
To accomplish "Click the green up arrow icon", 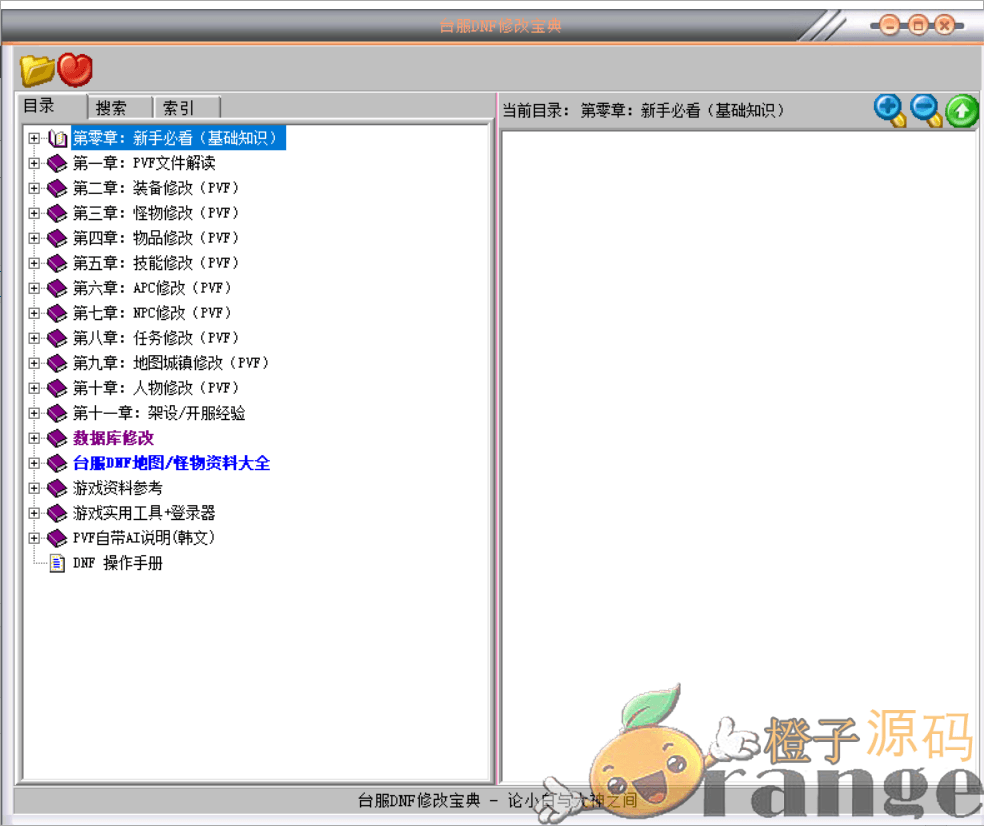I will [x=962, y=110].
